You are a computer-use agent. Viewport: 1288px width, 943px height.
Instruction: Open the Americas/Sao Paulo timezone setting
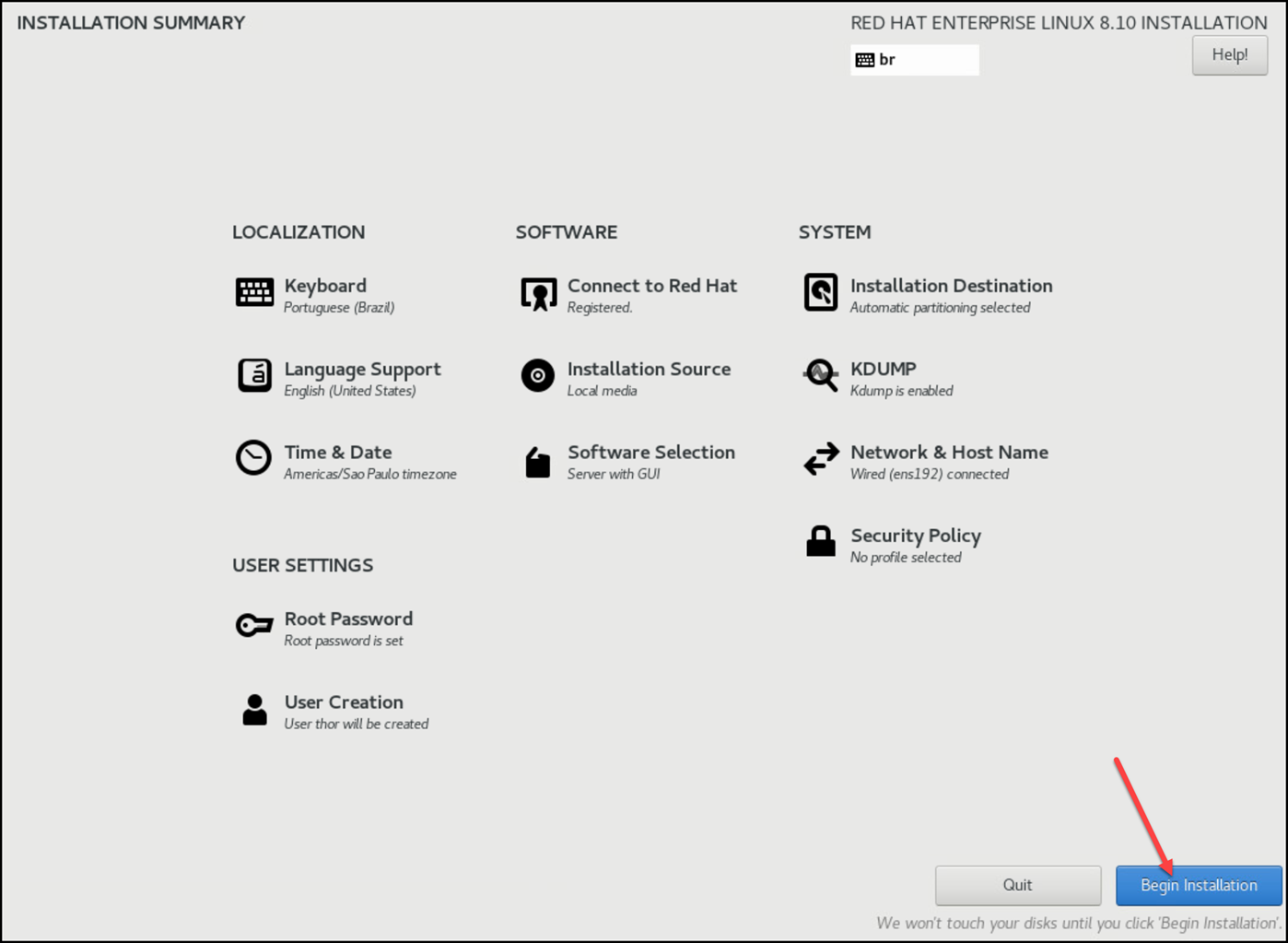click(x=369, y=475)
